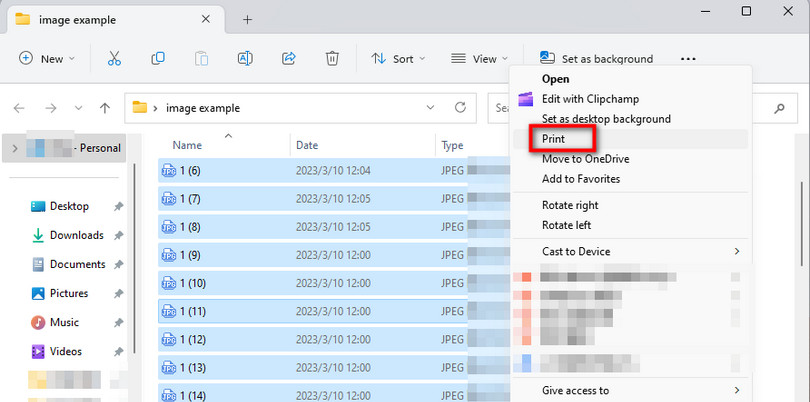This screenshot has width=810, height=402.
Task: Select Edit with Clipchamp menu entry
Action: (x=589, y=99)
